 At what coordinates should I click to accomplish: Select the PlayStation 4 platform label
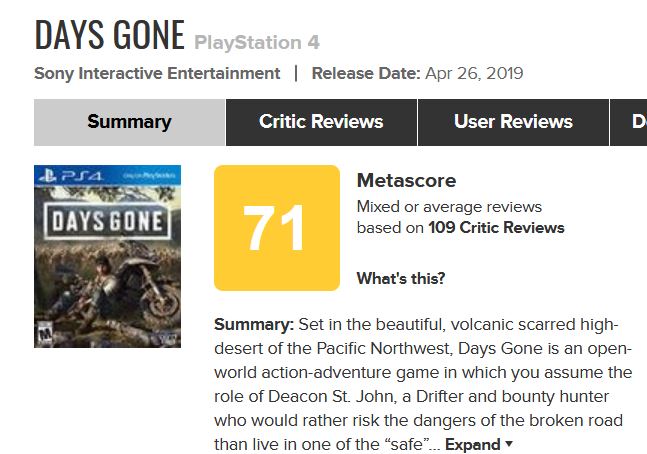click(x=257, y=42)
